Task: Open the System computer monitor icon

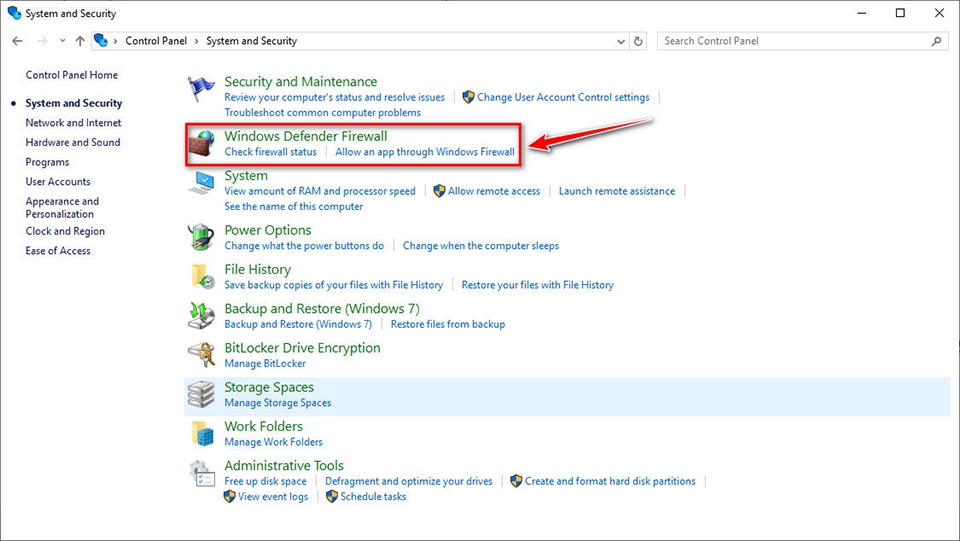Action: [x=202, y=183]
